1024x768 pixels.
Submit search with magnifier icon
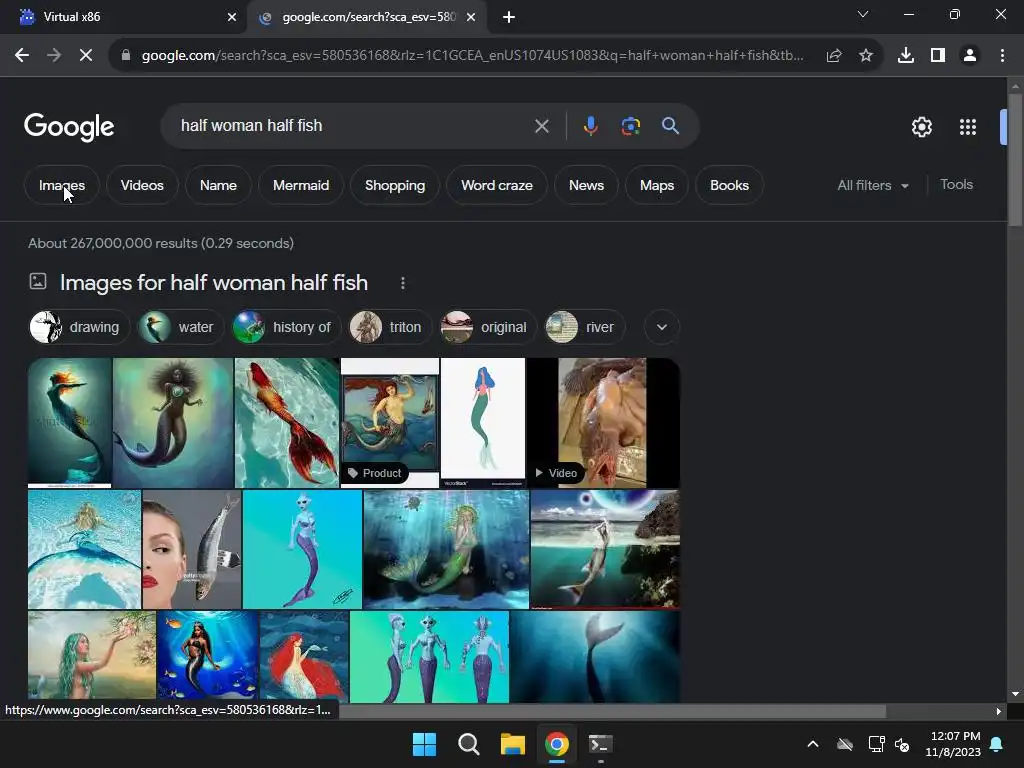(670, 126)
